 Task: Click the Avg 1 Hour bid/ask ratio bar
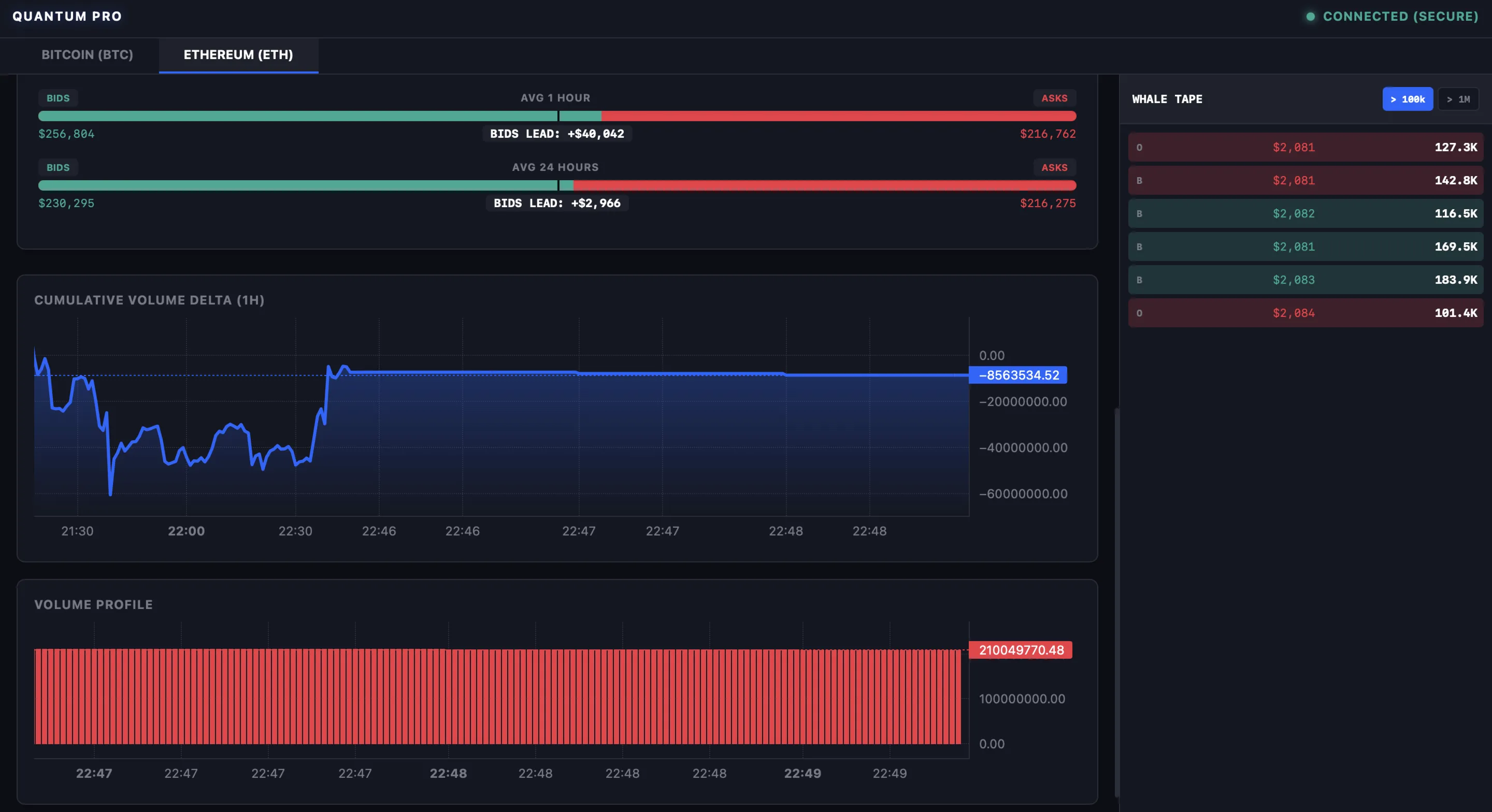pyautogui.click(x=556, y=116)
